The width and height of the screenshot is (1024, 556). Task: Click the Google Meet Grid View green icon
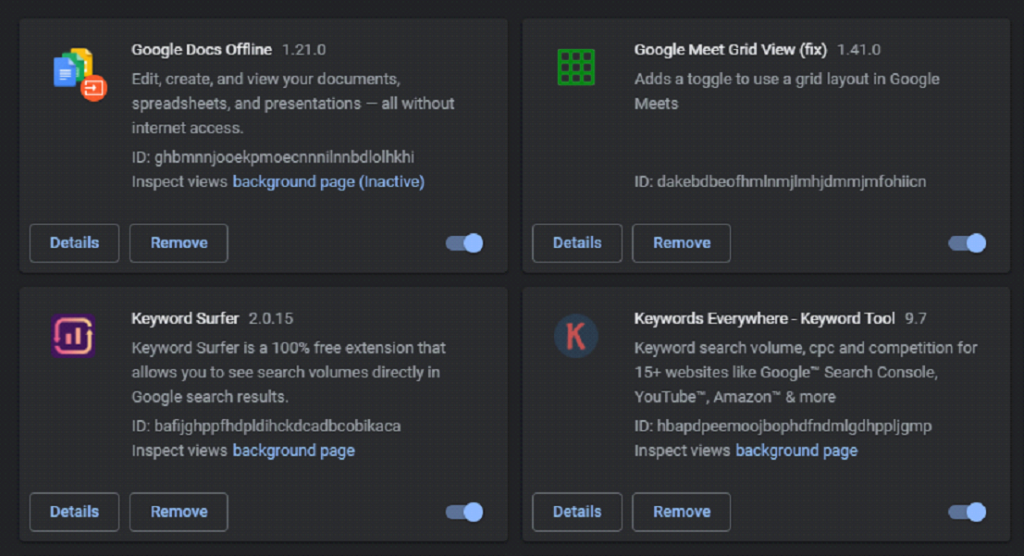point(576,67)
